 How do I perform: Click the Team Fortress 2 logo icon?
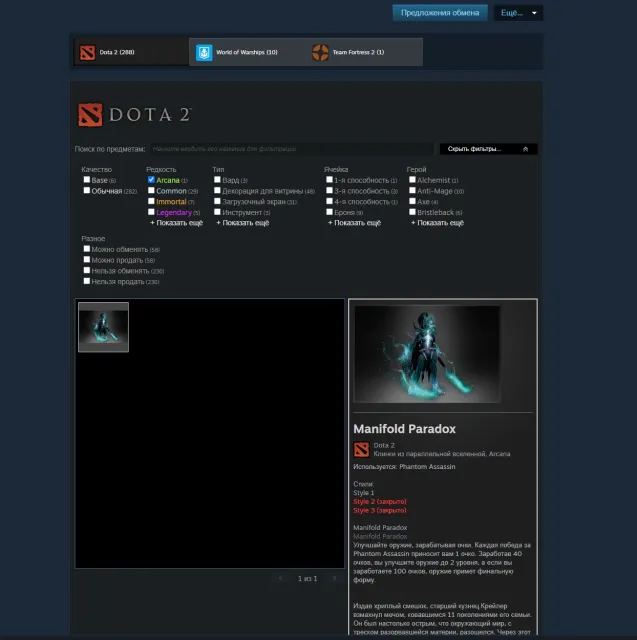point(320,52)
